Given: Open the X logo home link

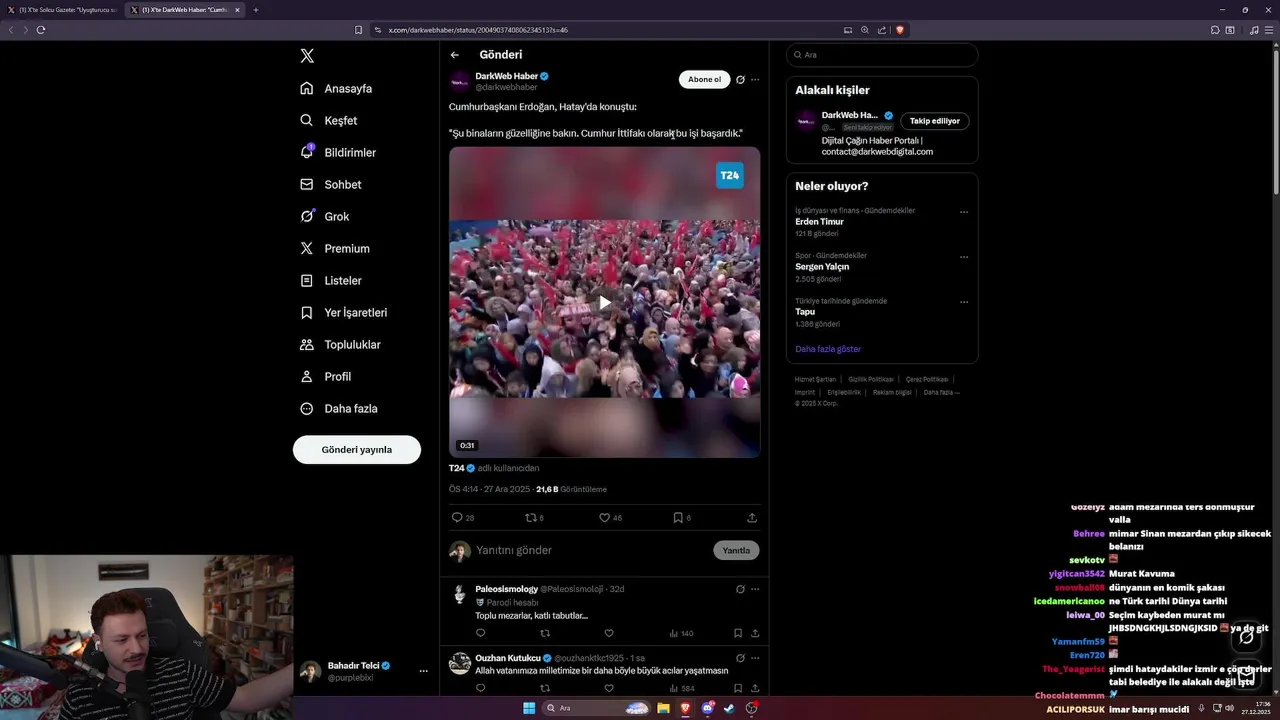Looking at the screenshot, I should pos(307,56).
